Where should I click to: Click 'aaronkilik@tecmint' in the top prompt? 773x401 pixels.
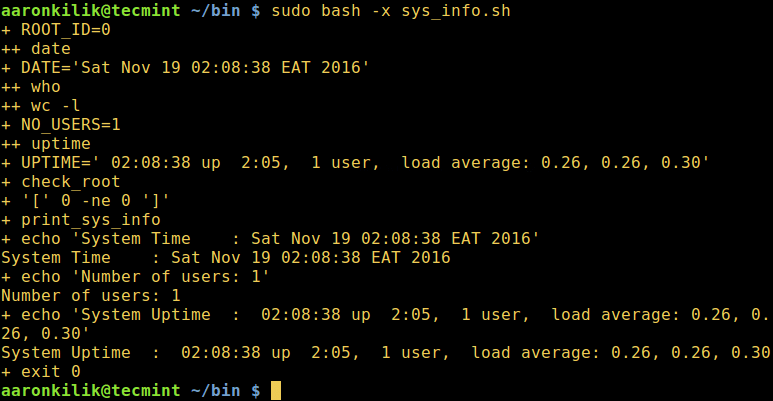click(91, 10)
